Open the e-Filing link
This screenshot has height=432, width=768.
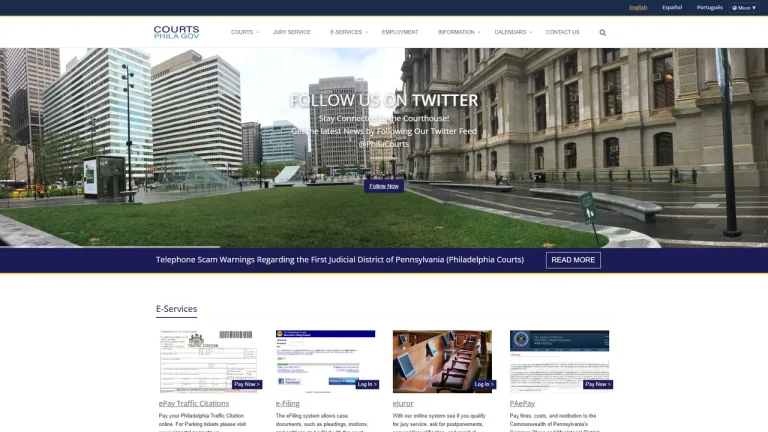point(288,404)
